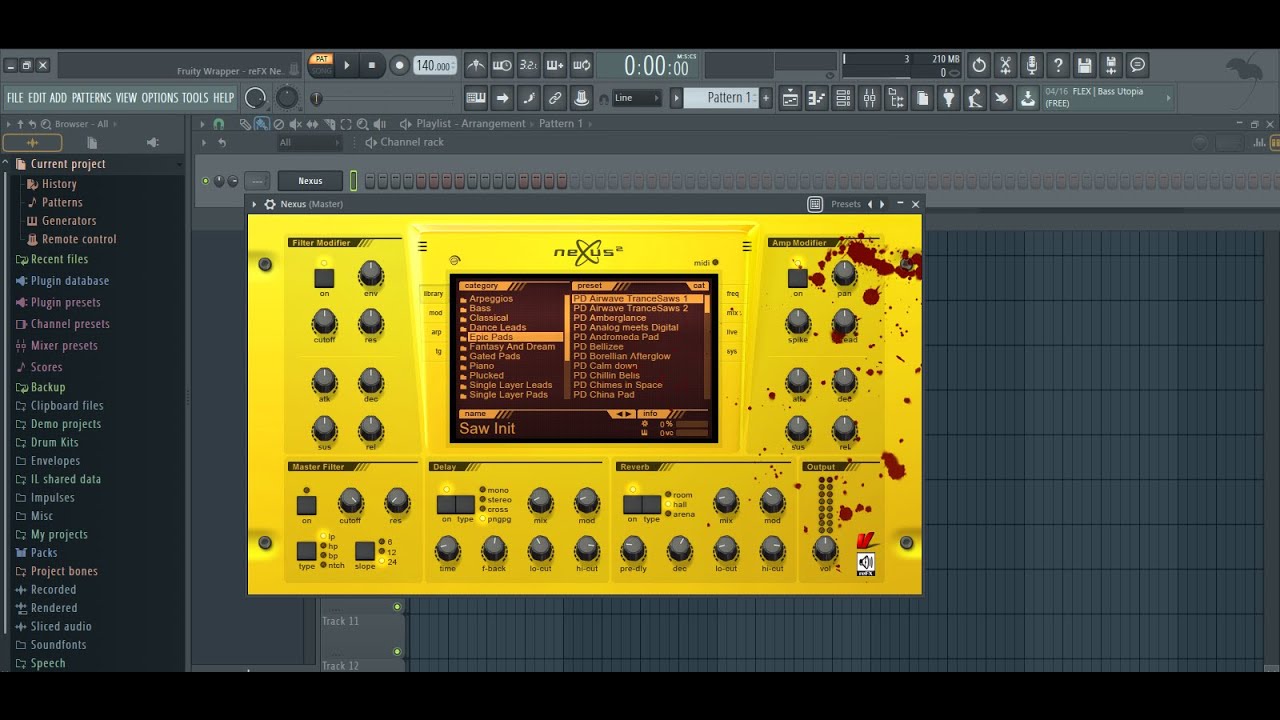The width and height of the screenshot is (1280, 720).
Task: Open the TOOLS menu
Action: (x=195, y=98)
